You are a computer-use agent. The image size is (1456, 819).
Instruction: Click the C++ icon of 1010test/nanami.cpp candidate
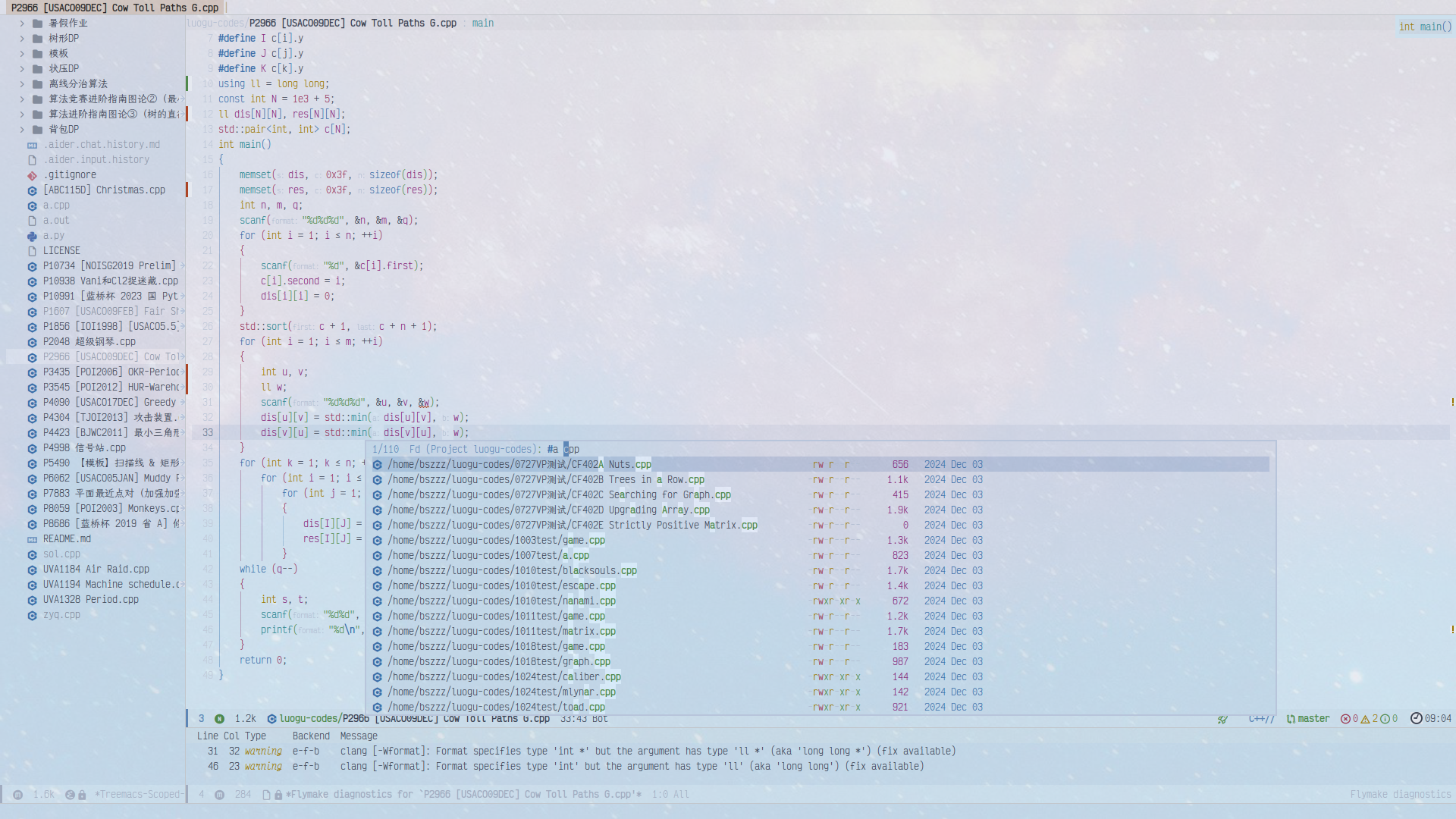(x=377, y=601)
